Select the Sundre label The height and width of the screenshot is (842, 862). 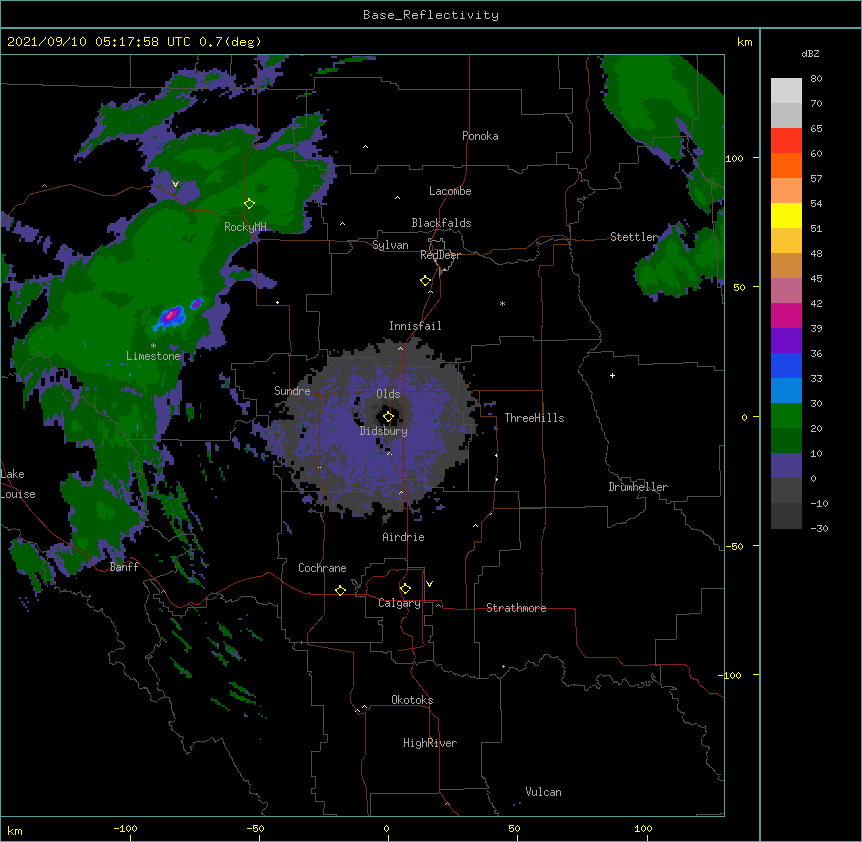[x=292, y=391]
